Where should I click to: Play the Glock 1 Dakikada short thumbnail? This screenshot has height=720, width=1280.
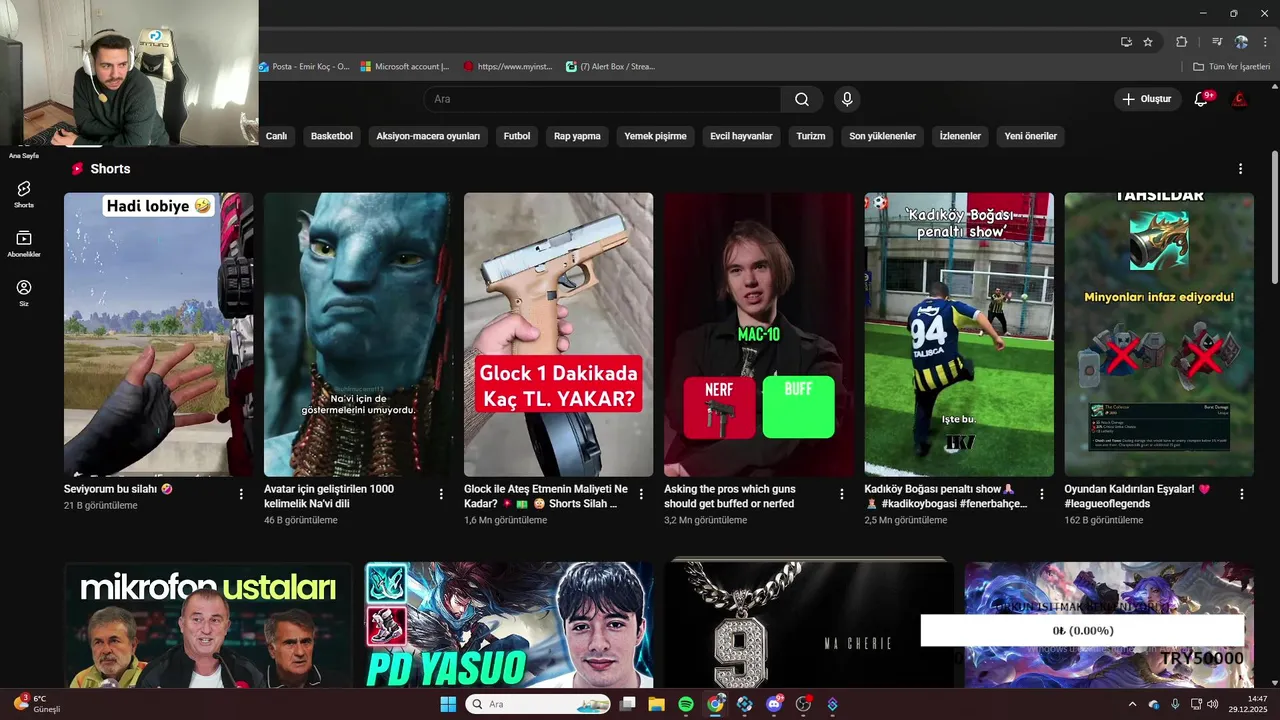coord(558,334)
